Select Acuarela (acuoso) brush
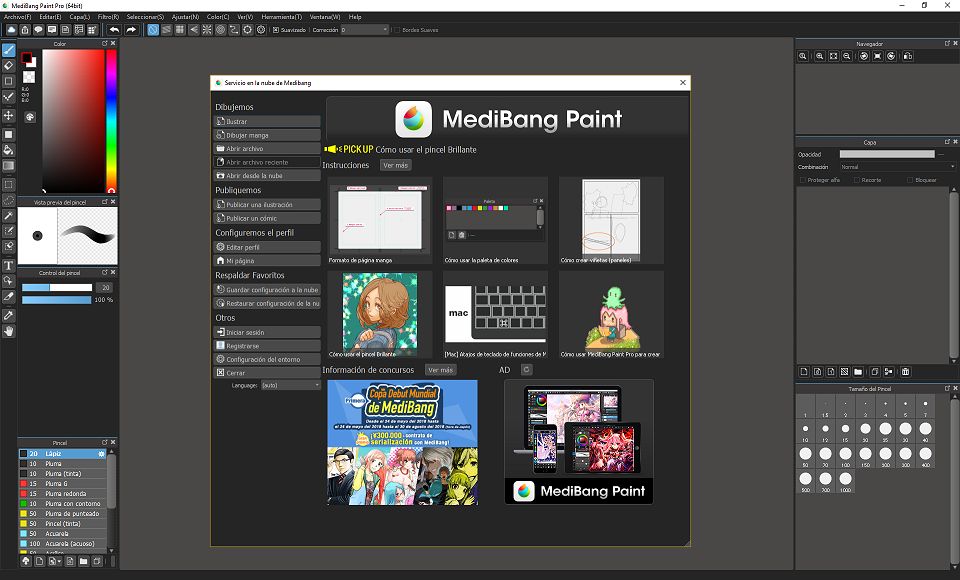960x580 pixels. coord(62,544)
